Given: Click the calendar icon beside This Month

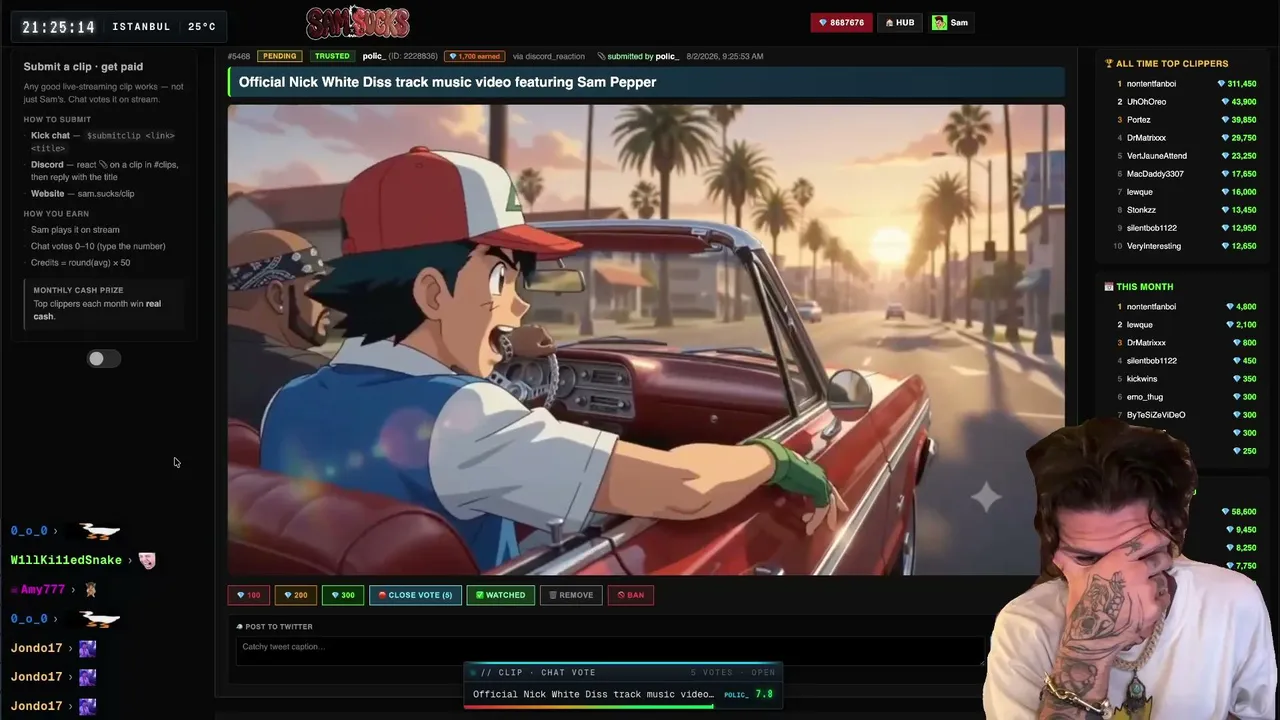Looking at the screenshot, I should tap(1109, 287).
